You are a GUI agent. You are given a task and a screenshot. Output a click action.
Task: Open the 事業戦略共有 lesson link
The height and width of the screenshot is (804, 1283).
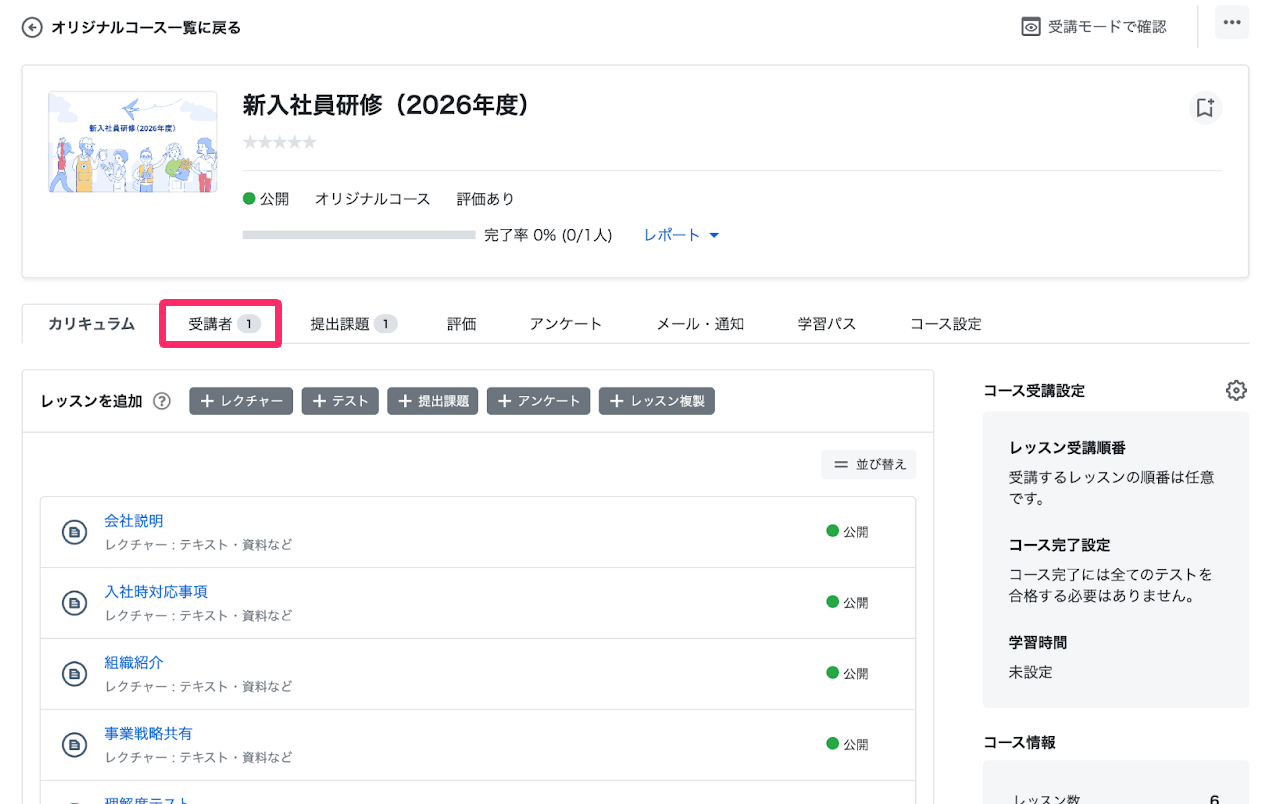pyautogui.click(x=148, y=734)
